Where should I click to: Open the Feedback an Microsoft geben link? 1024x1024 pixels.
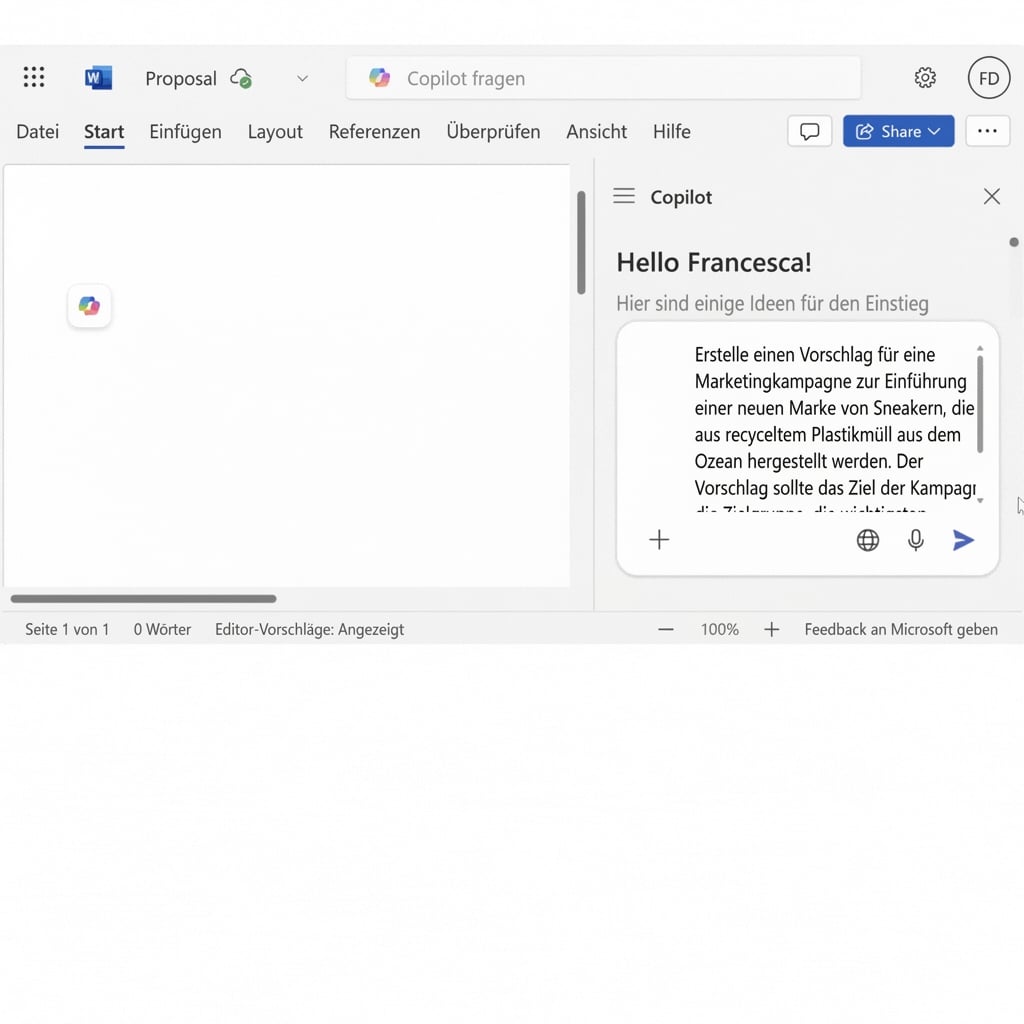[900, 629]
